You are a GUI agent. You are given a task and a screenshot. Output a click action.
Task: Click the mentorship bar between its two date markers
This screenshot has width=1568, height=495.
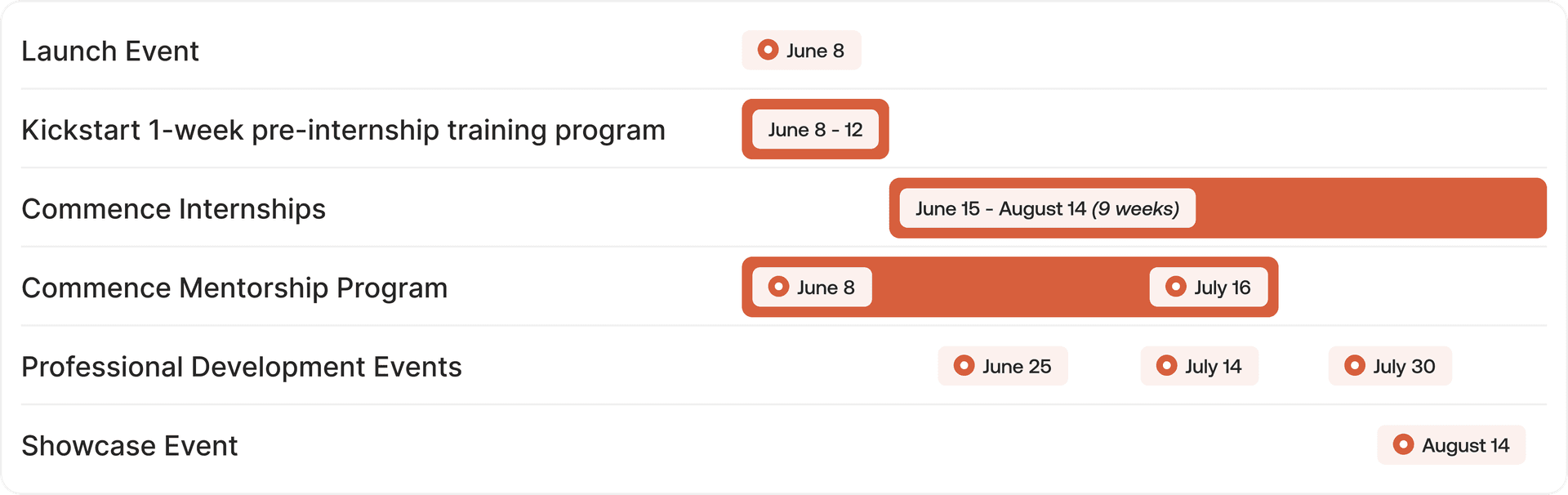1010,288
